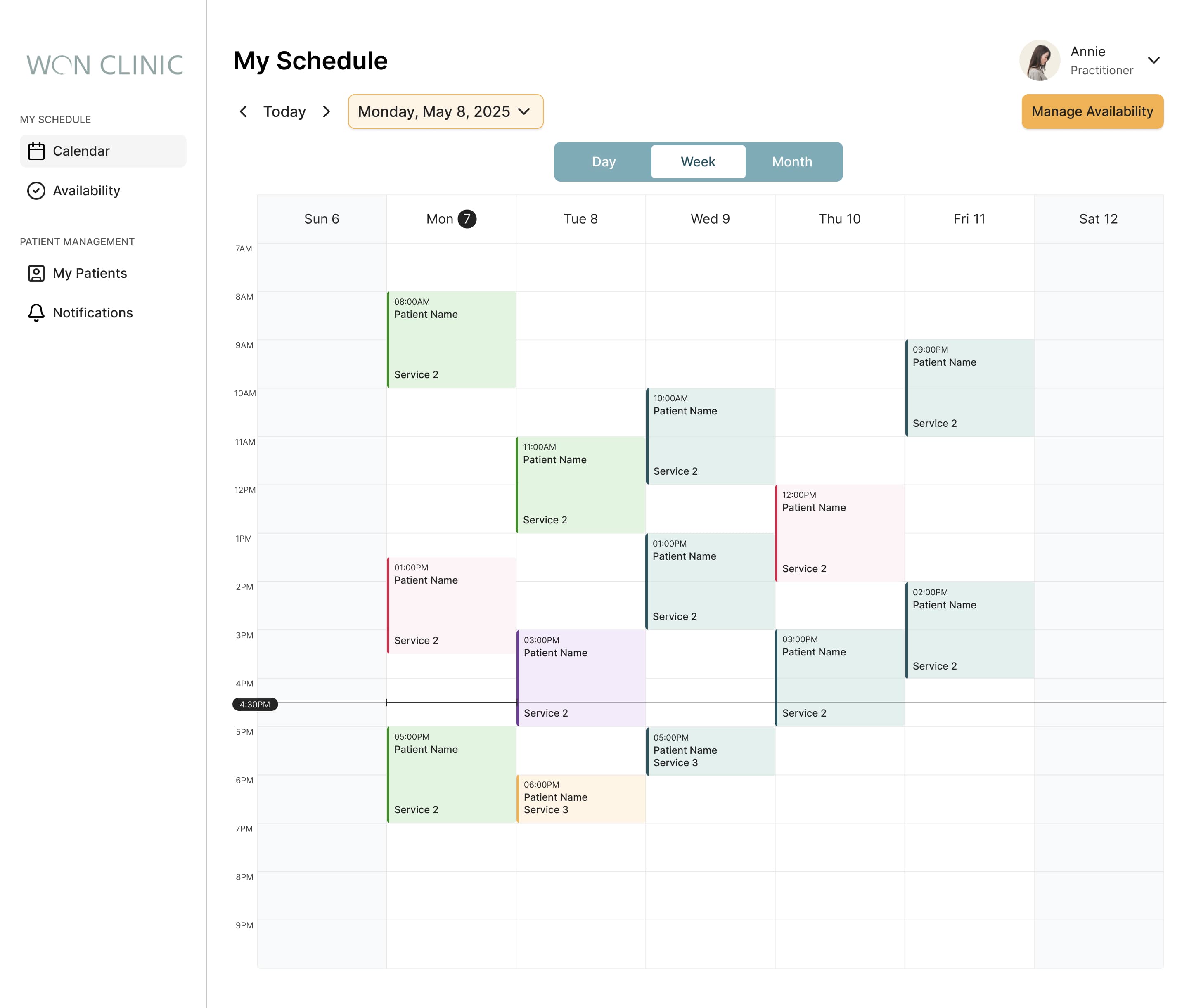The width and height of the screenshot is (1189, 1008).
Task: Click the Calendar icon in sidebar
Action: [36, 151]
